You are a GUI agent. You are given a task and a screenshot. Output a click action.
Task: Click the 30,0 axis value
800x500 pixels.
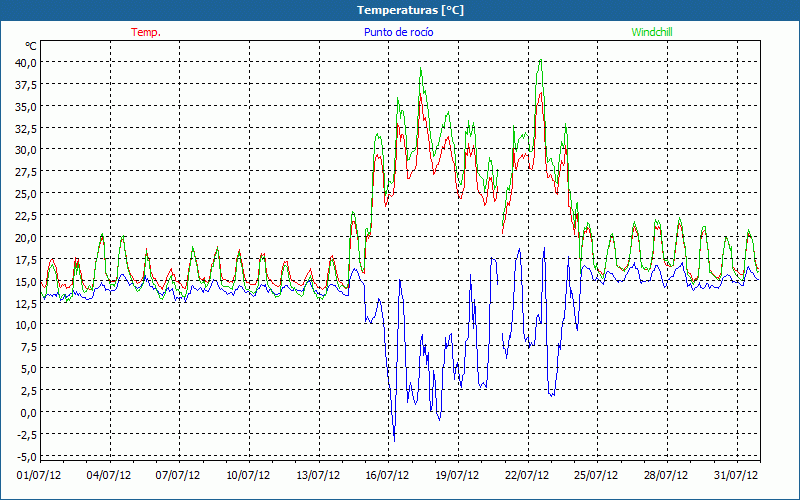click(27, 149)
